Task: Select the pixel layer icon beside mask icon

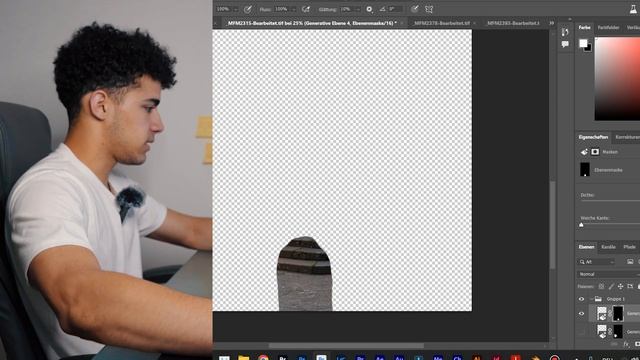Action: [584, 152]
